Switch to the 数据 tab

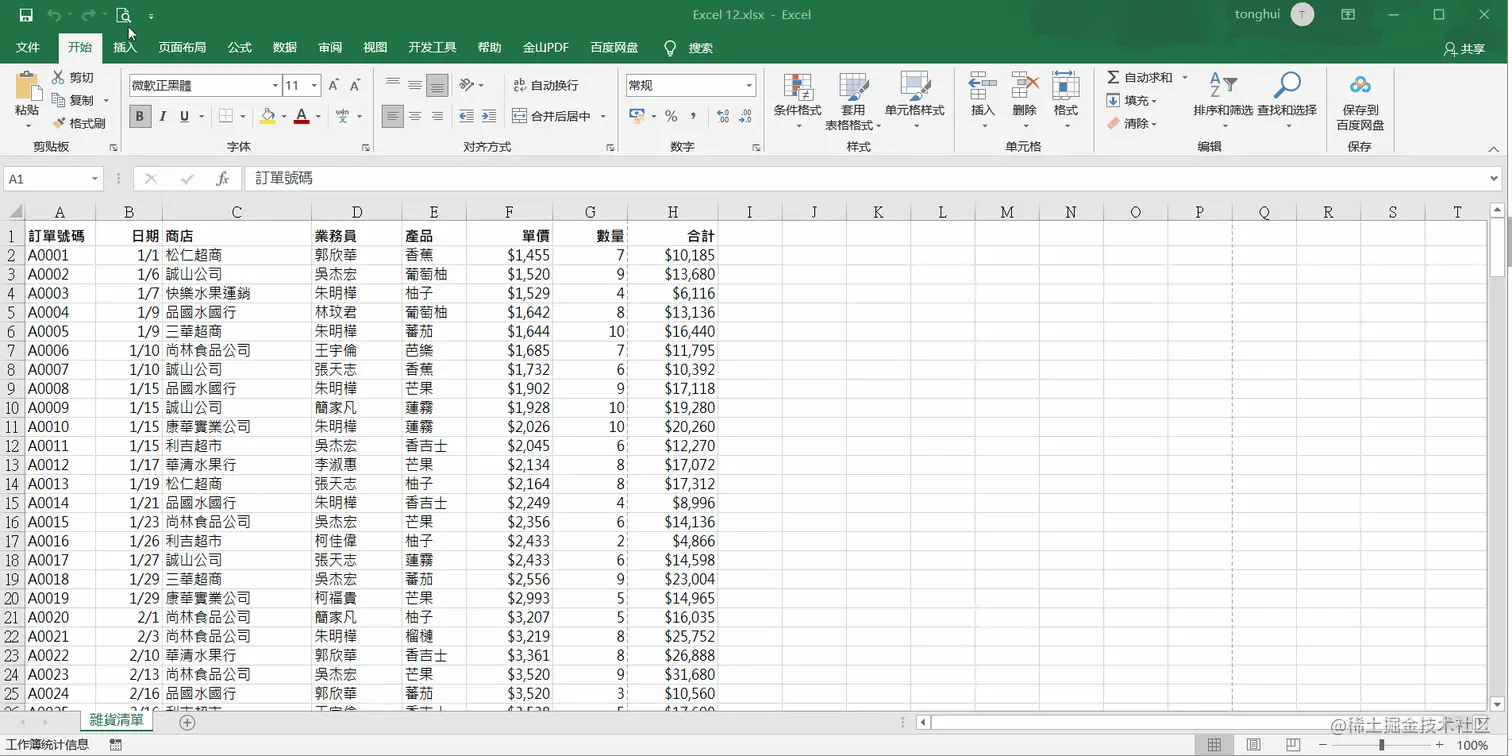tap(285, 48)
